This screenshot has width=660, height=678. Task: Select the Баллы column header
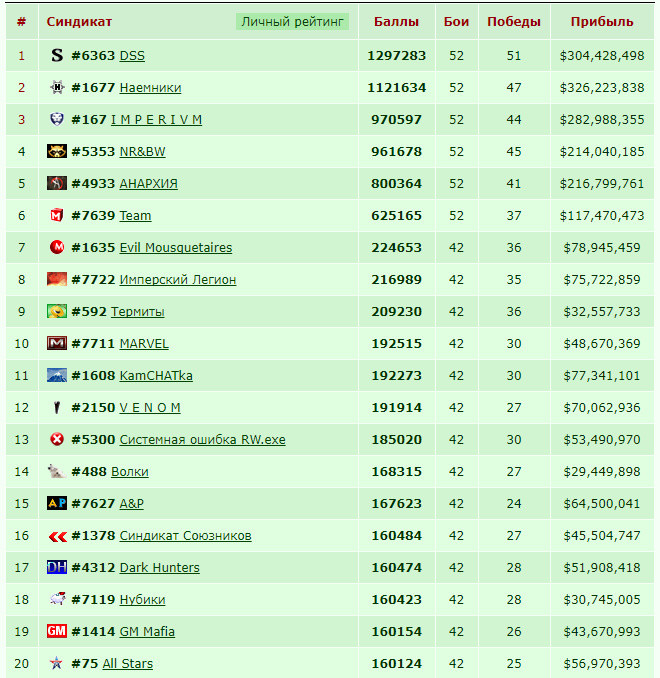(396, 22)
